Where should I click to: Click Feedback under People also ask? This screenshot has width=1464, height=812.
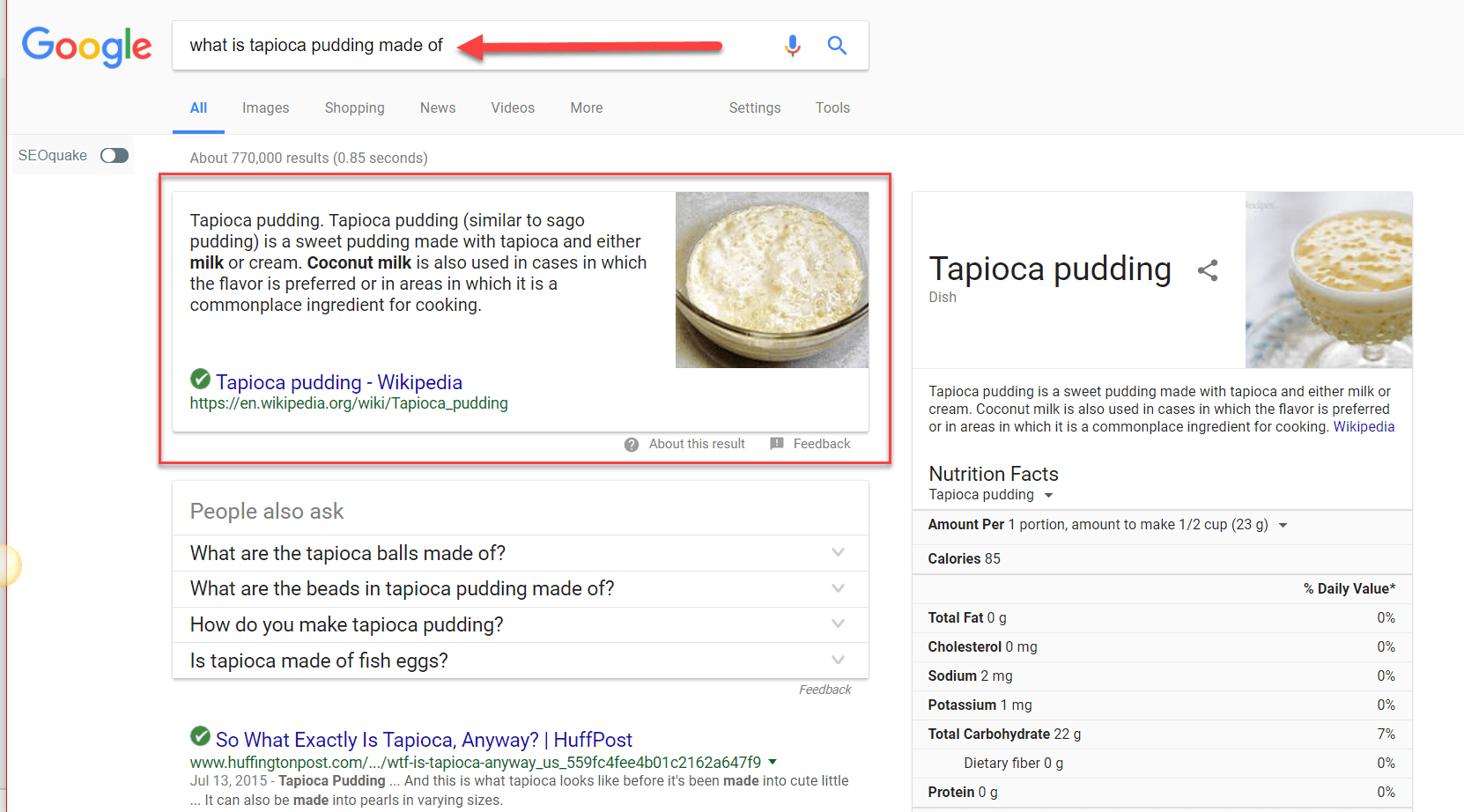825,690
